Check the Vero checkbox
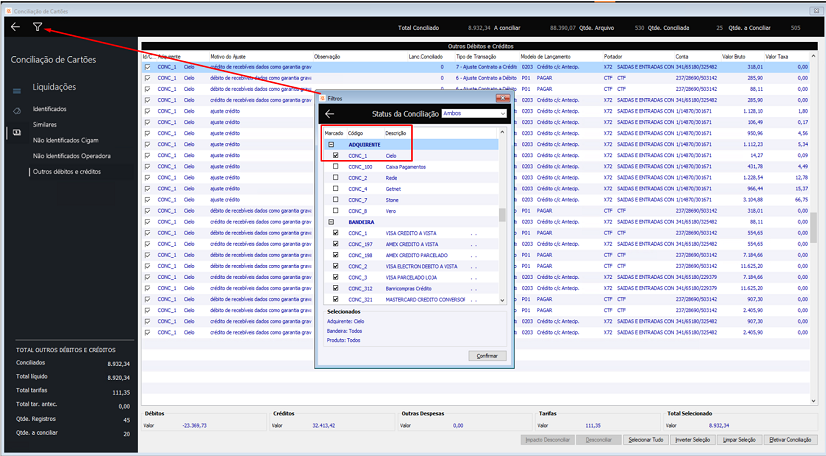826x456 pixels. coord(336,211)
